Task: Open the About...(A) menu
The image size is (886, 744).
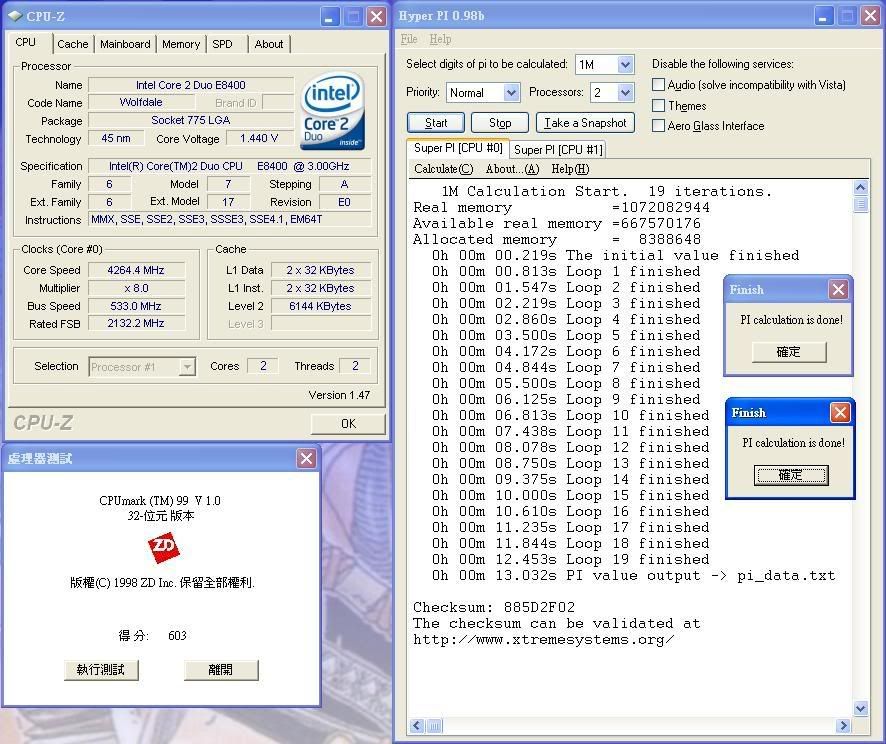Action: pos(513,169)
